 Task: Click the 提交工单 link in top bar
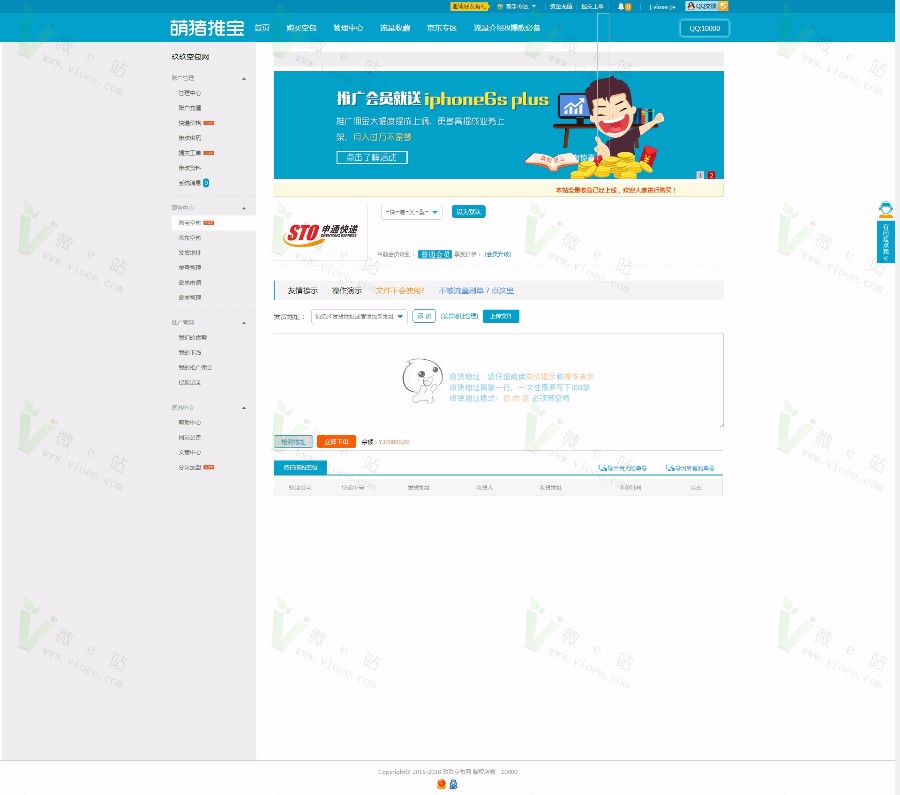point(592,6)
